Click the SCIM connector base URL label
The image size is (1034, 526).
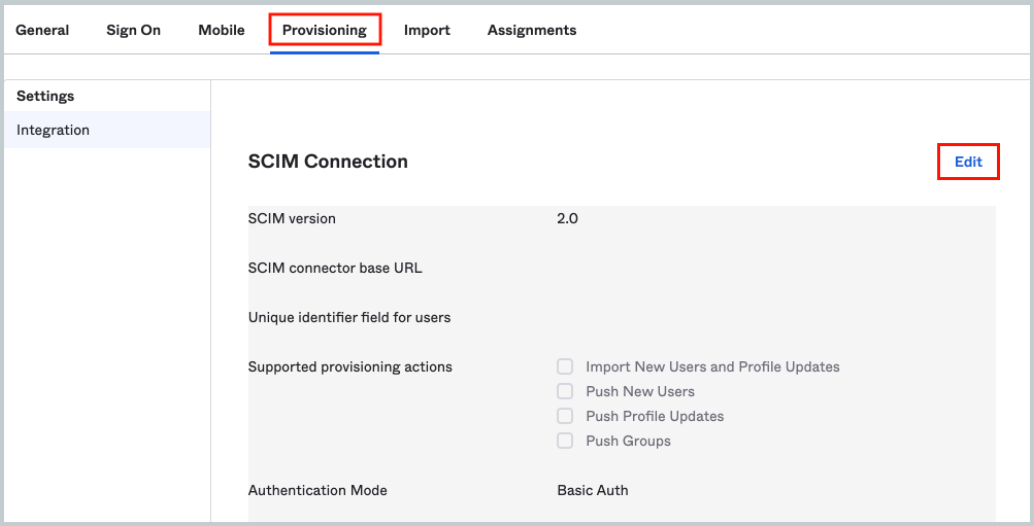tap(335, 268)
